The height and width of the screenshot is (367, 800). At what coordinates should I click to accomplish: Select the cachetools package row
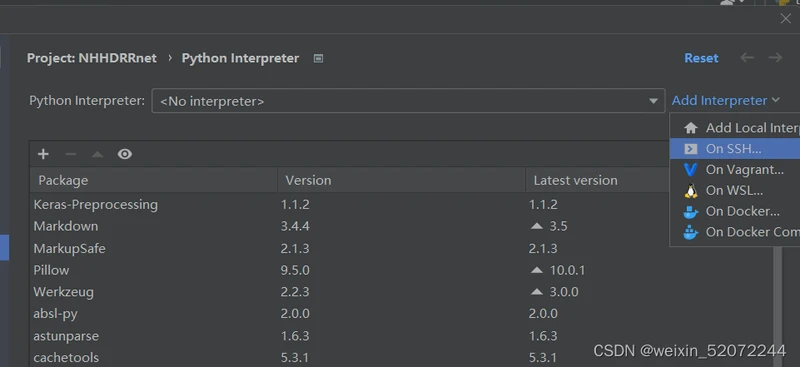pyautogui.click(x=401, y=357)
